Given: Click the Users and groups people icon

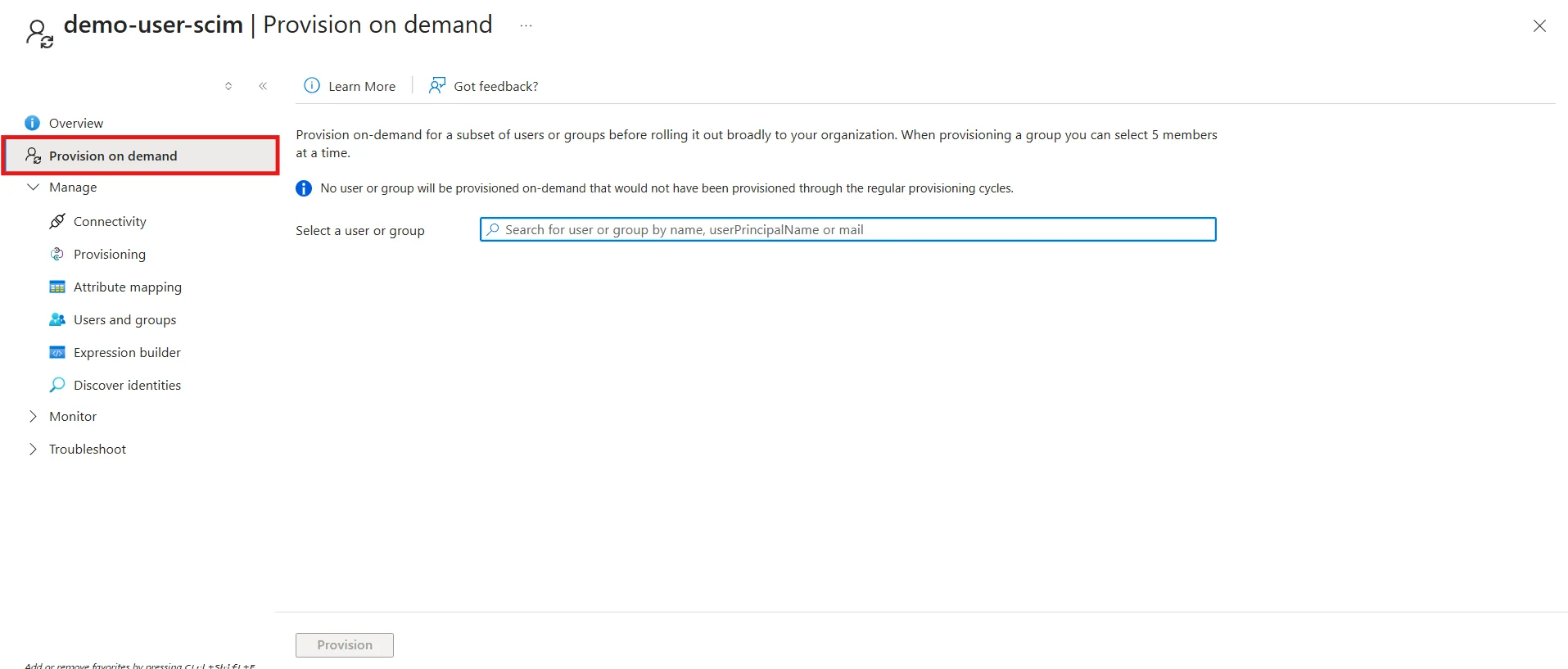Looking at the screenshot, I should click(57, 319).
